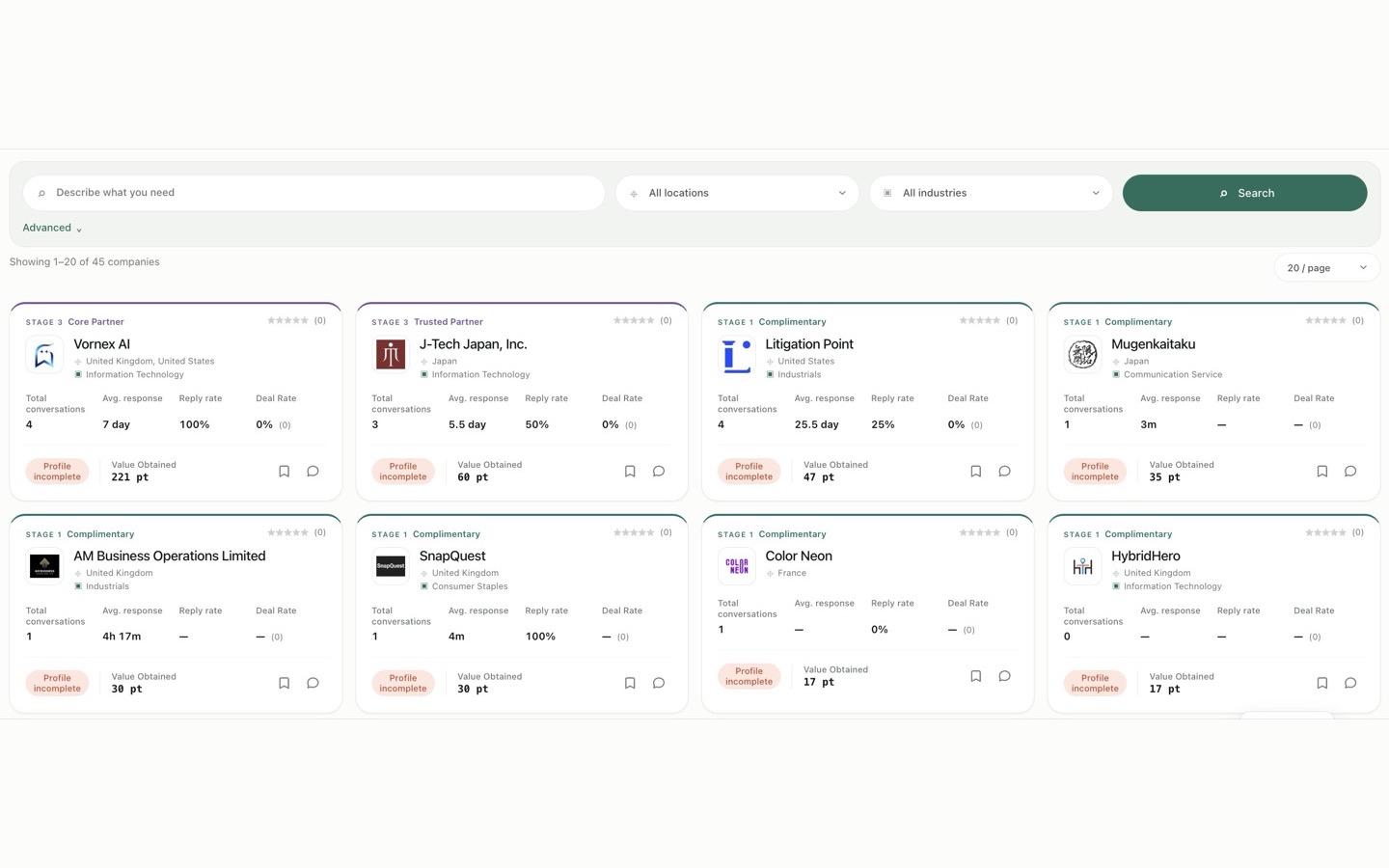Click 'Profile incomplete' badge on Vornex AI
The image size is (1389, 868).
coord(57,472)
